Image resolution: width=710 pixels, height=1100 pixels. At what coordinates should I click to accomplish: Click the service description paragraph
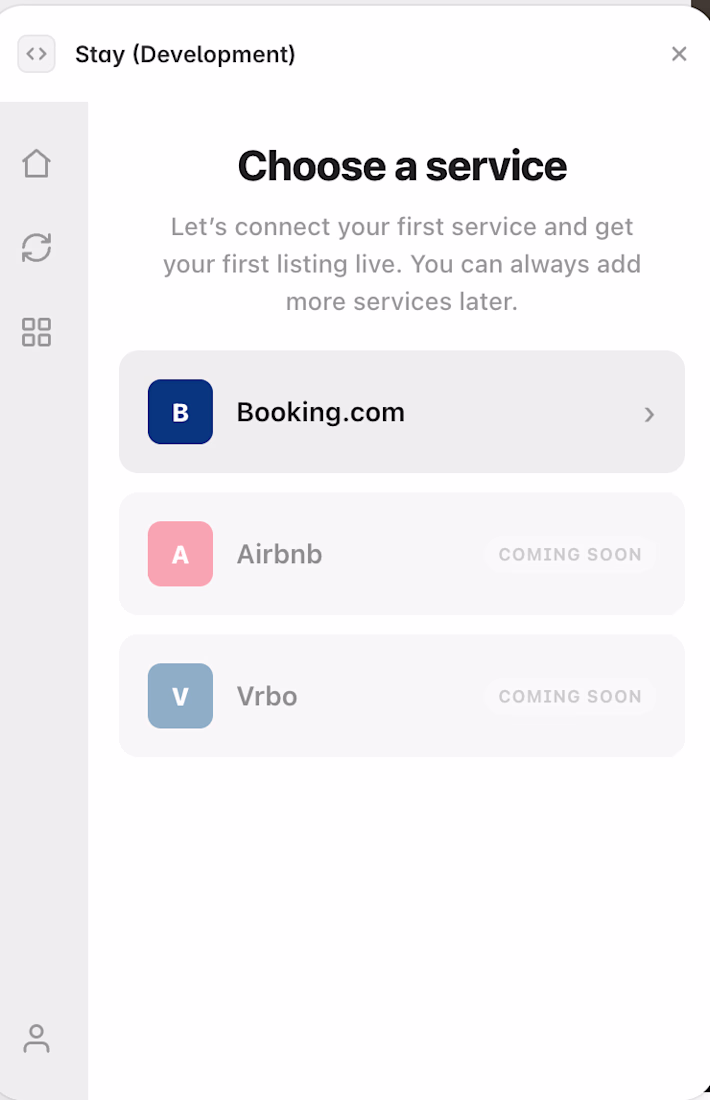(402, 264)
